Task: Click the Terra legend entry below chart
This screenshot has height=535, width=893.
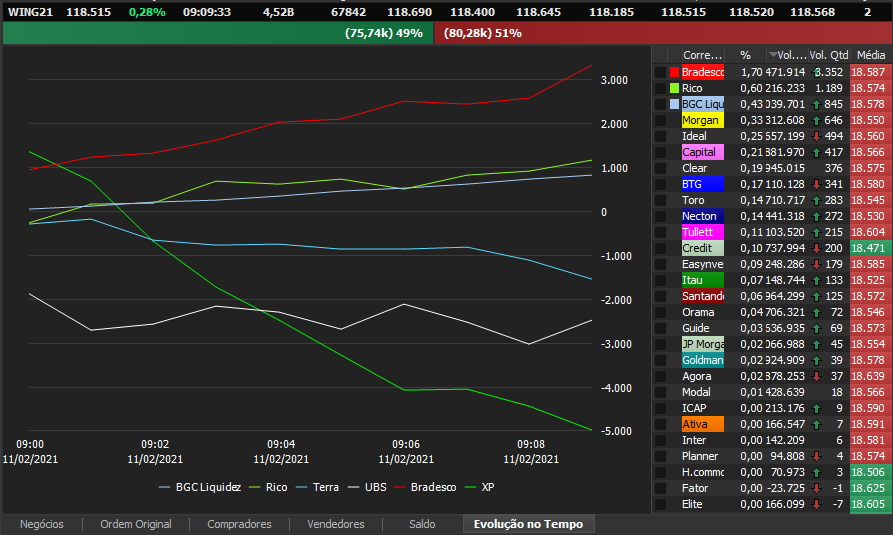Action: click(318, 487)
